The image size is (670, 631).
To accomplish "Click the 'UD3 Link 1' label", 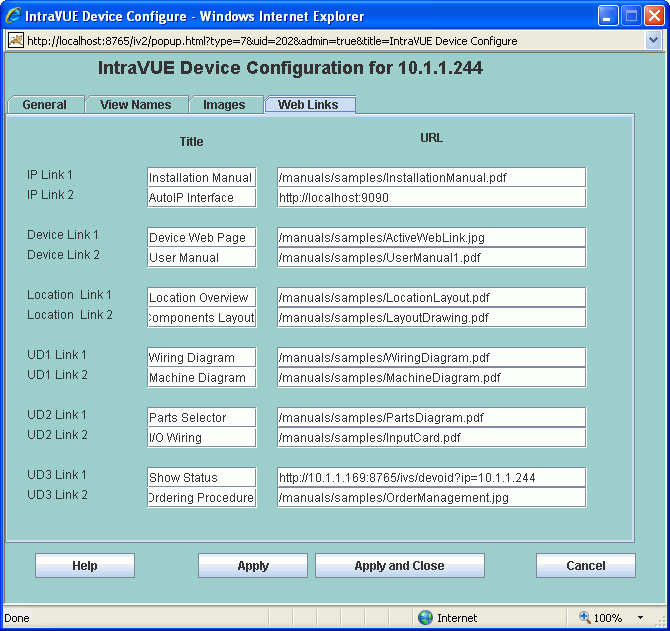I will (57, 475).
